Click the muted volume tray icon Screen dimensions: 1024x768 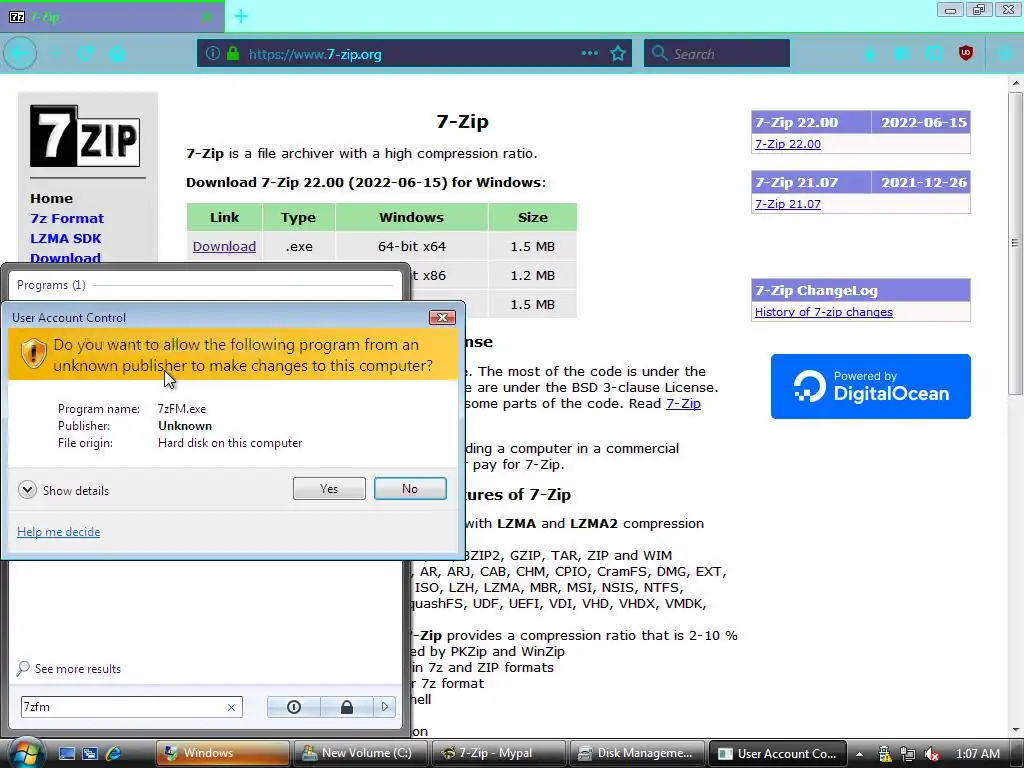click(932, 754)
